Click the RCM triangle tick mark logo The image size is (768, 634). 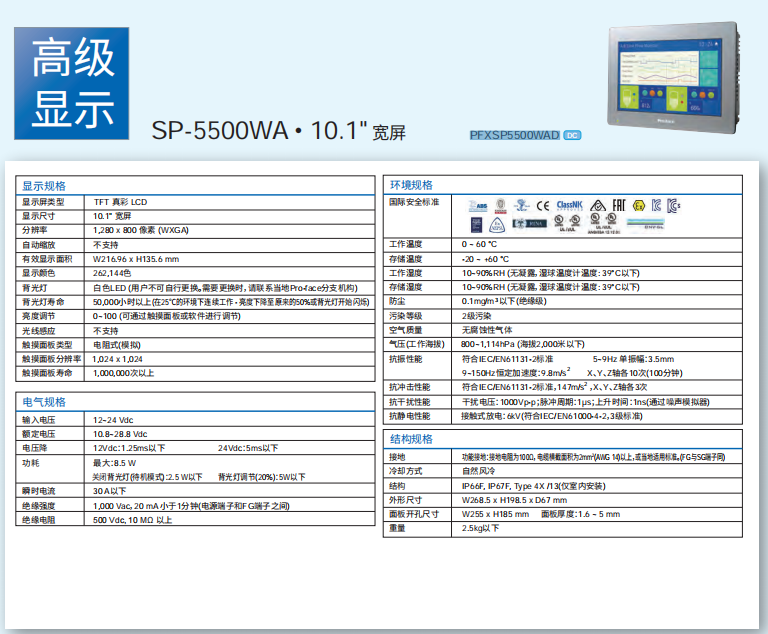(x=598, y=205)
